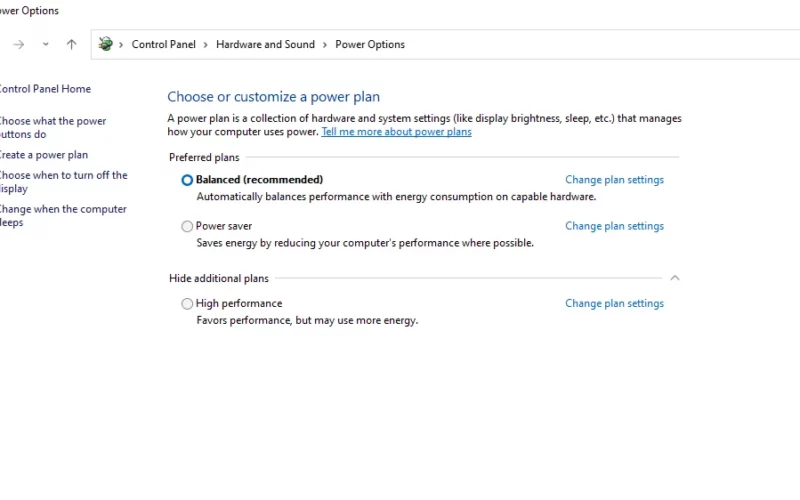
Task: Change plan settings for High performance
Action: (614, 303)
